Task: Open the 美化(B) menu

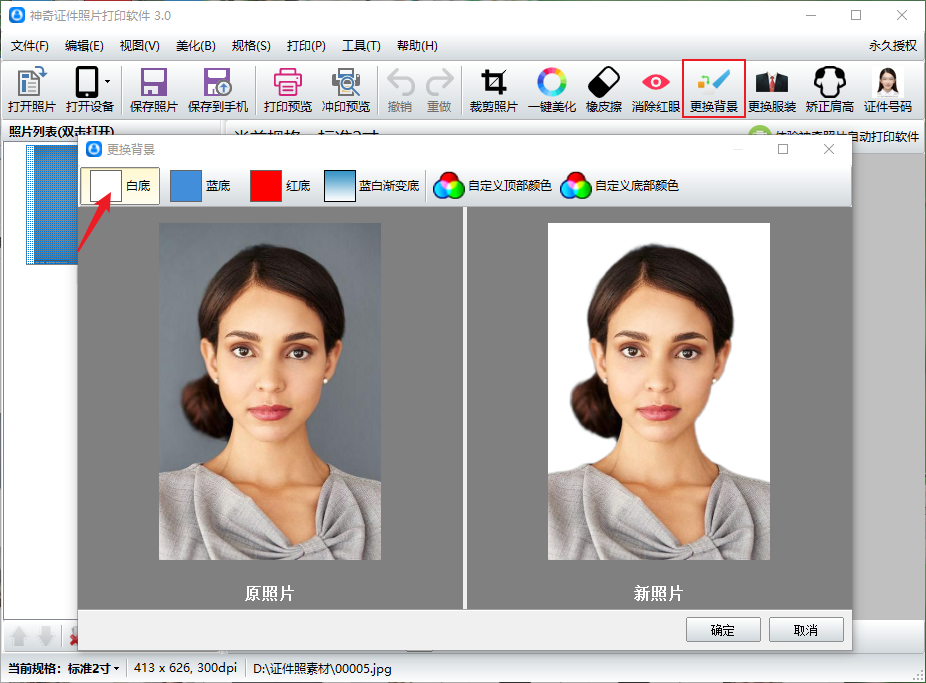Action: pyautogui.click(x=195, y=45)
